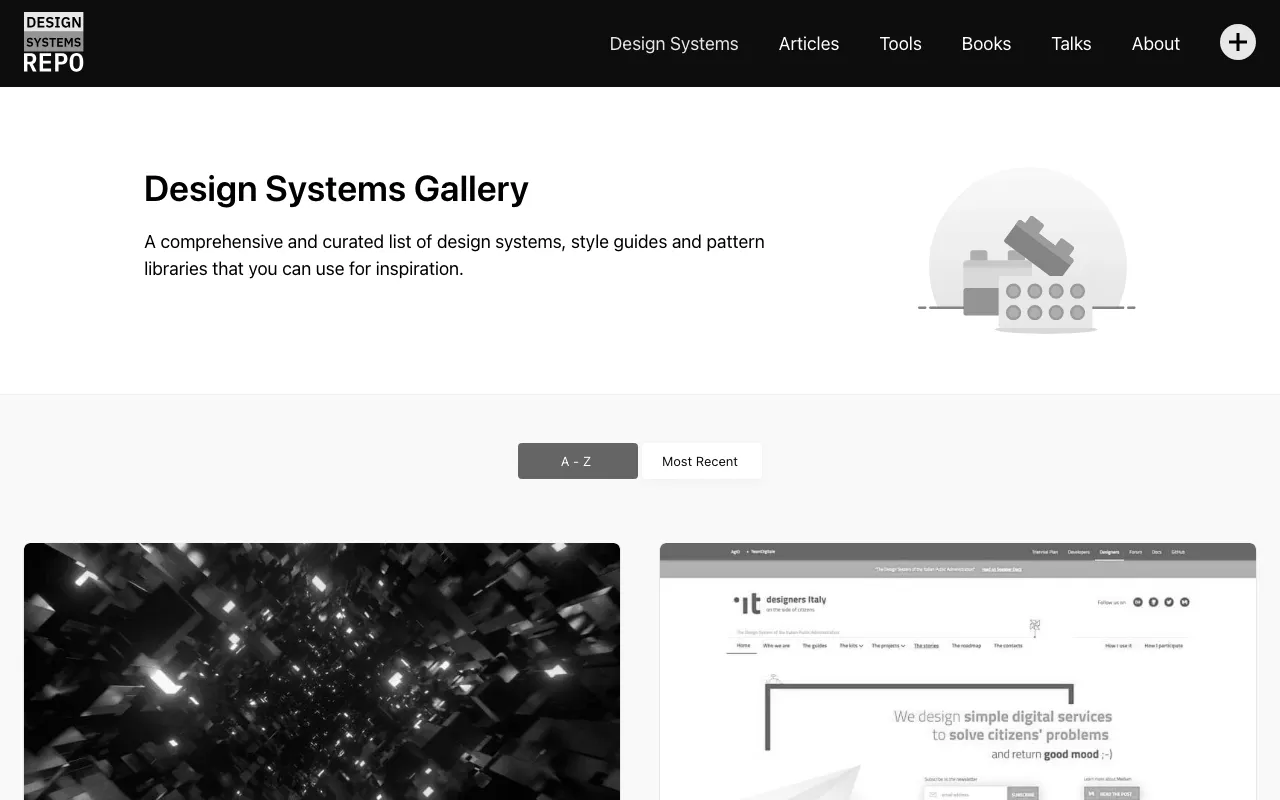The image size is (1280, 800).
Task: Navigate to Books
Action: point(986,44)
